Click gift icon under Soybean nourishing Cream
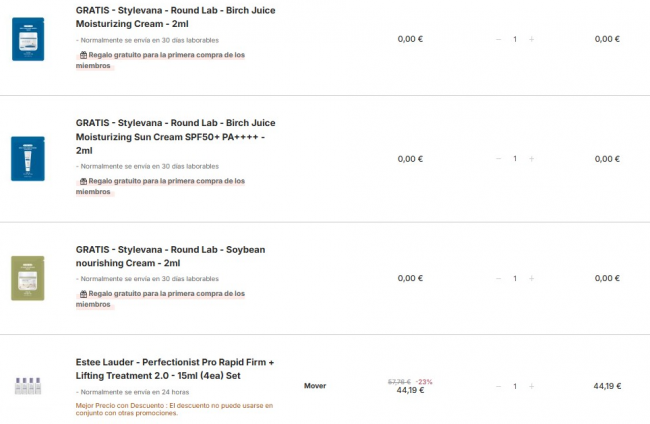Screen dimensions: 650x424 tap(83, 295)
